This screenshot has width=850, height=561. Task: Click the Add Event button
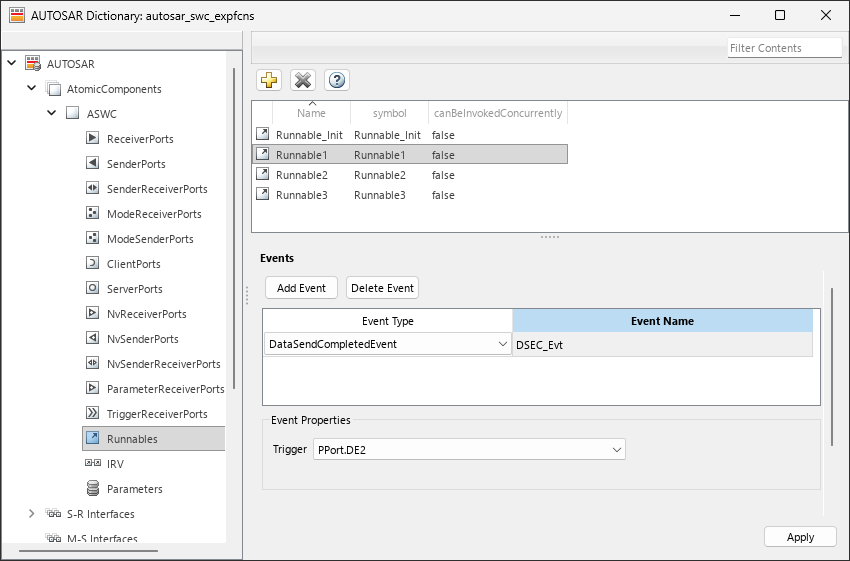301,288
